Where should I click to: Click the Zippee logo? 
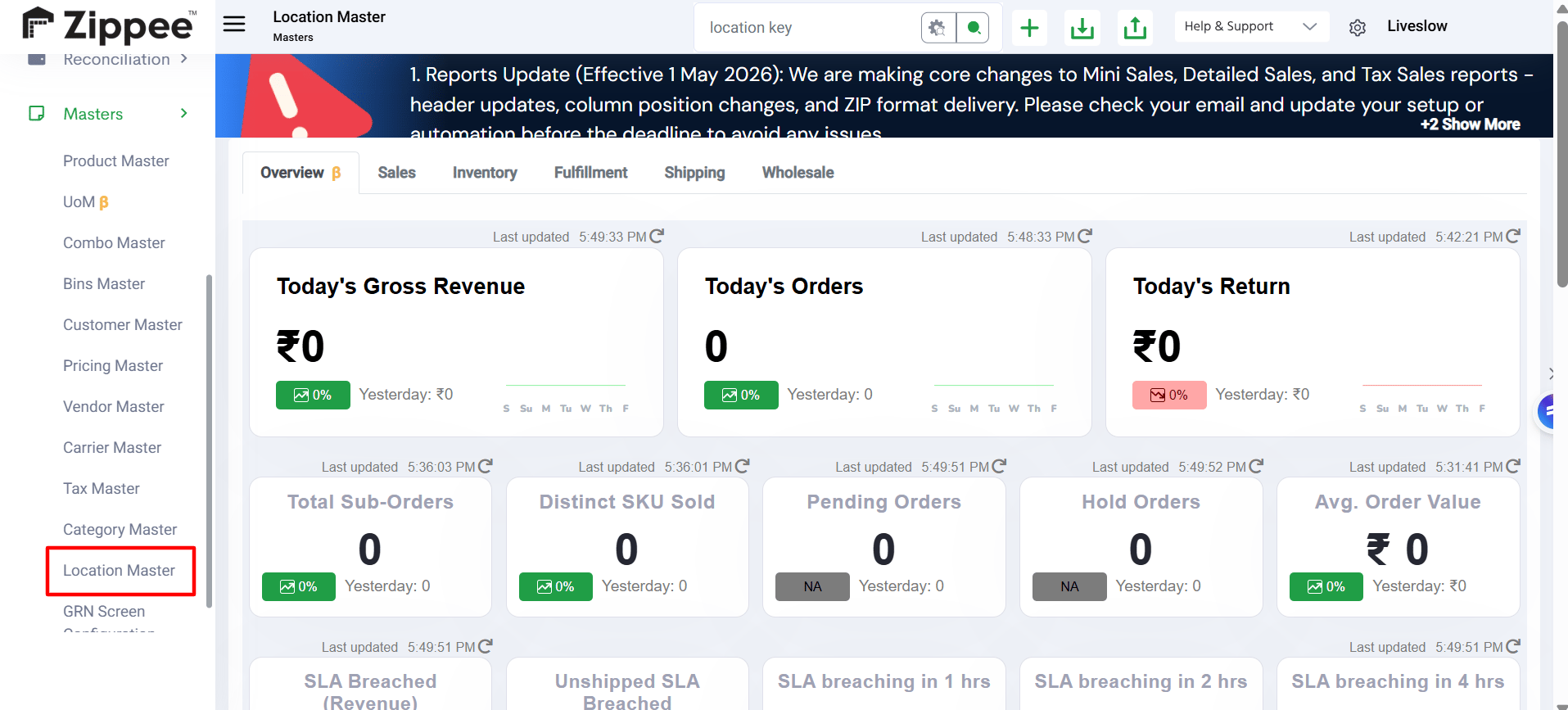coord(109,25)
